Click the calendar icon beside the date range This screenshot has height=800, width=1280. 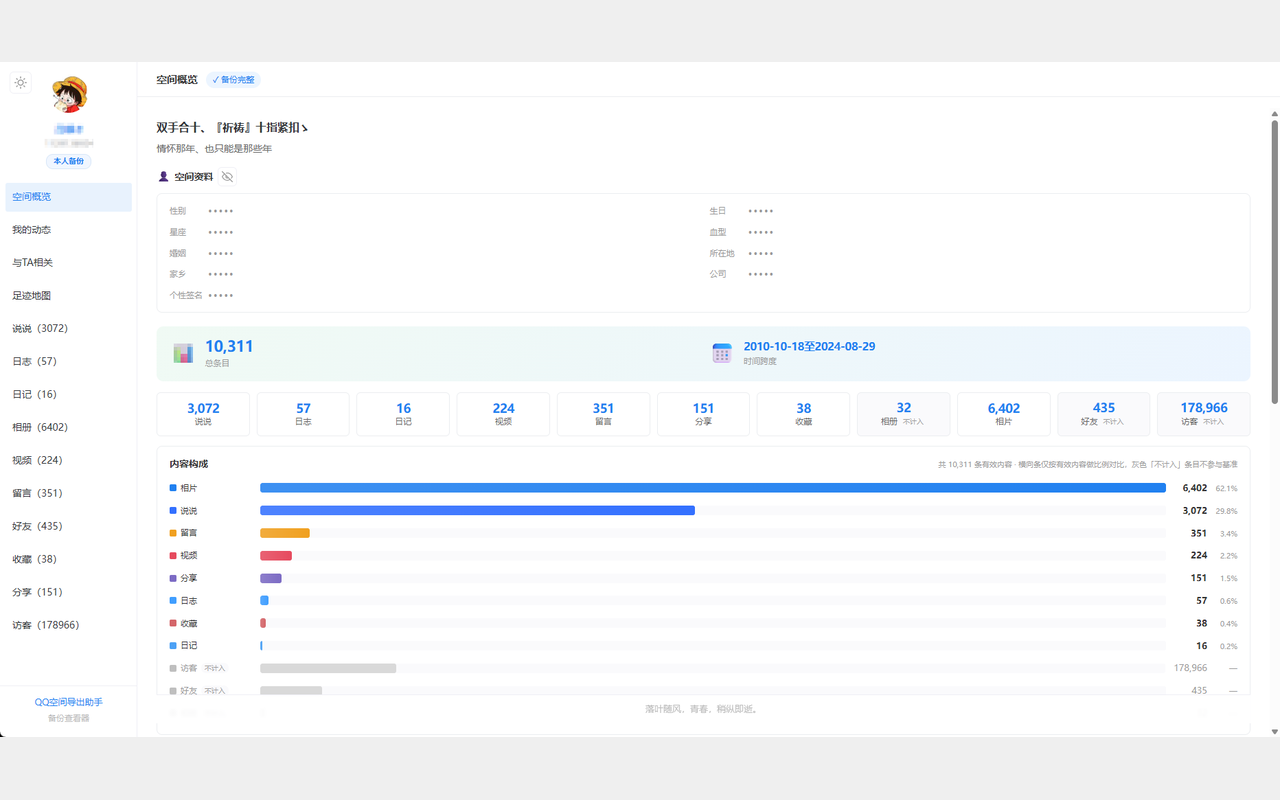pyautogui.click(x=722, y=353)
